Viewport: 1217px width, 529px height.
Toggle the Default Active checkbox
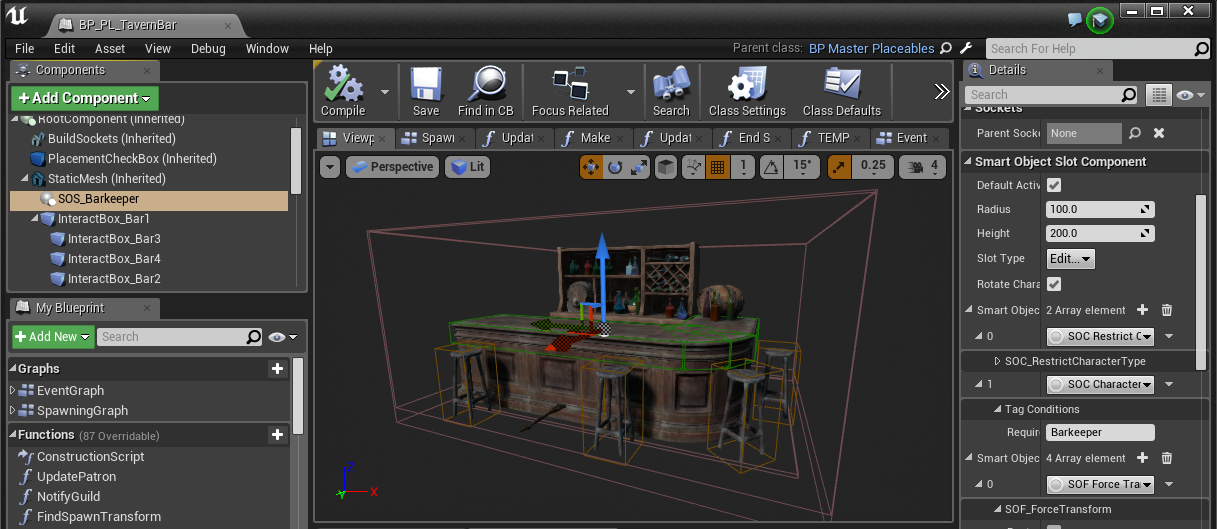tap(1054, 186)
